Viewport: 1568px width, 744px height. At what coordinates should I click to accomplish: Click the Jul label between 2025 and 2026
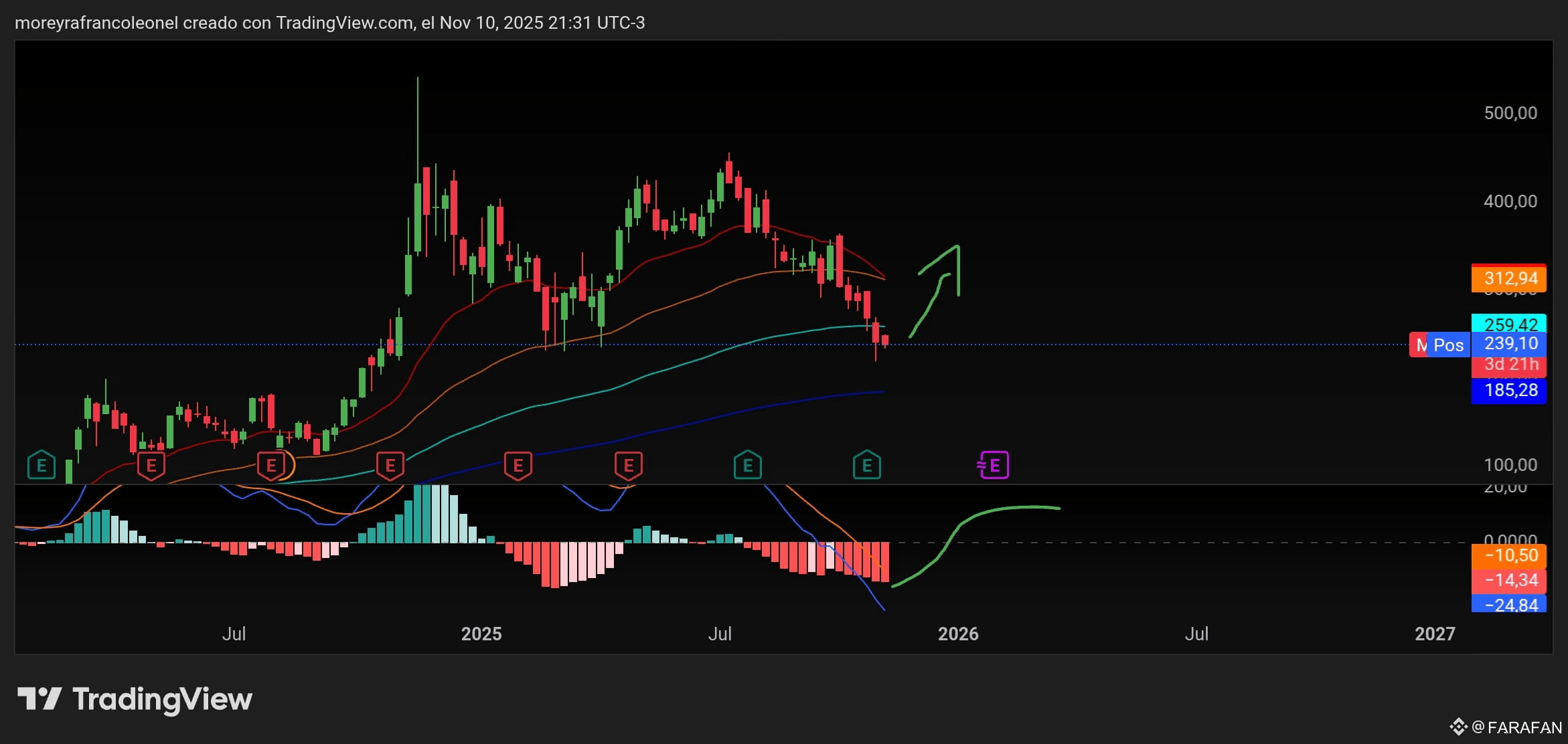click(x=720, y=634)
